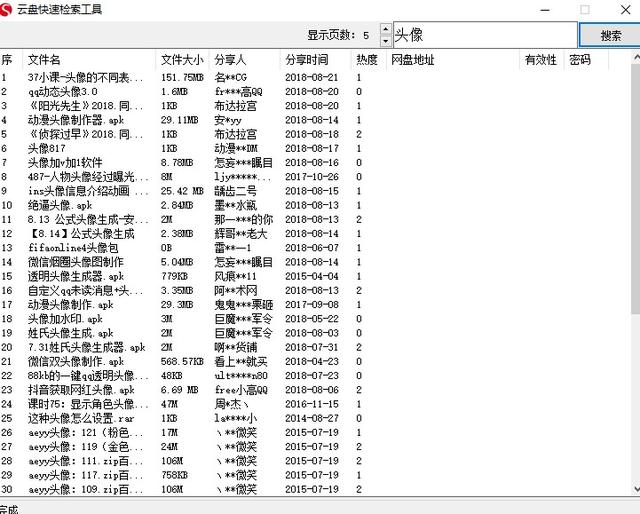
Task: Click the 网盘地址 column header
Action: (453, 60)
